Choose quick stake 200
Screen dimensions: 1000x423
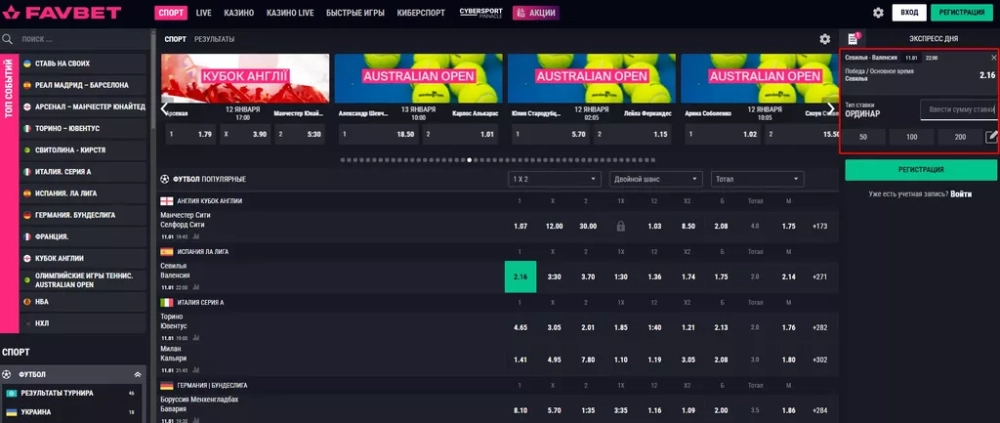[x=960, y=137]
